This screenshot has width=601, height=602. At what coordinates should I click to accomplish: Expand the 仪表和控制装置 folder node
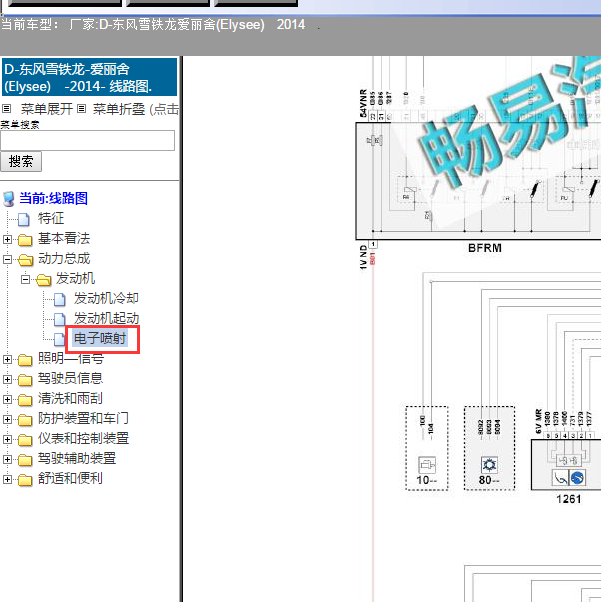click(7, 439)
